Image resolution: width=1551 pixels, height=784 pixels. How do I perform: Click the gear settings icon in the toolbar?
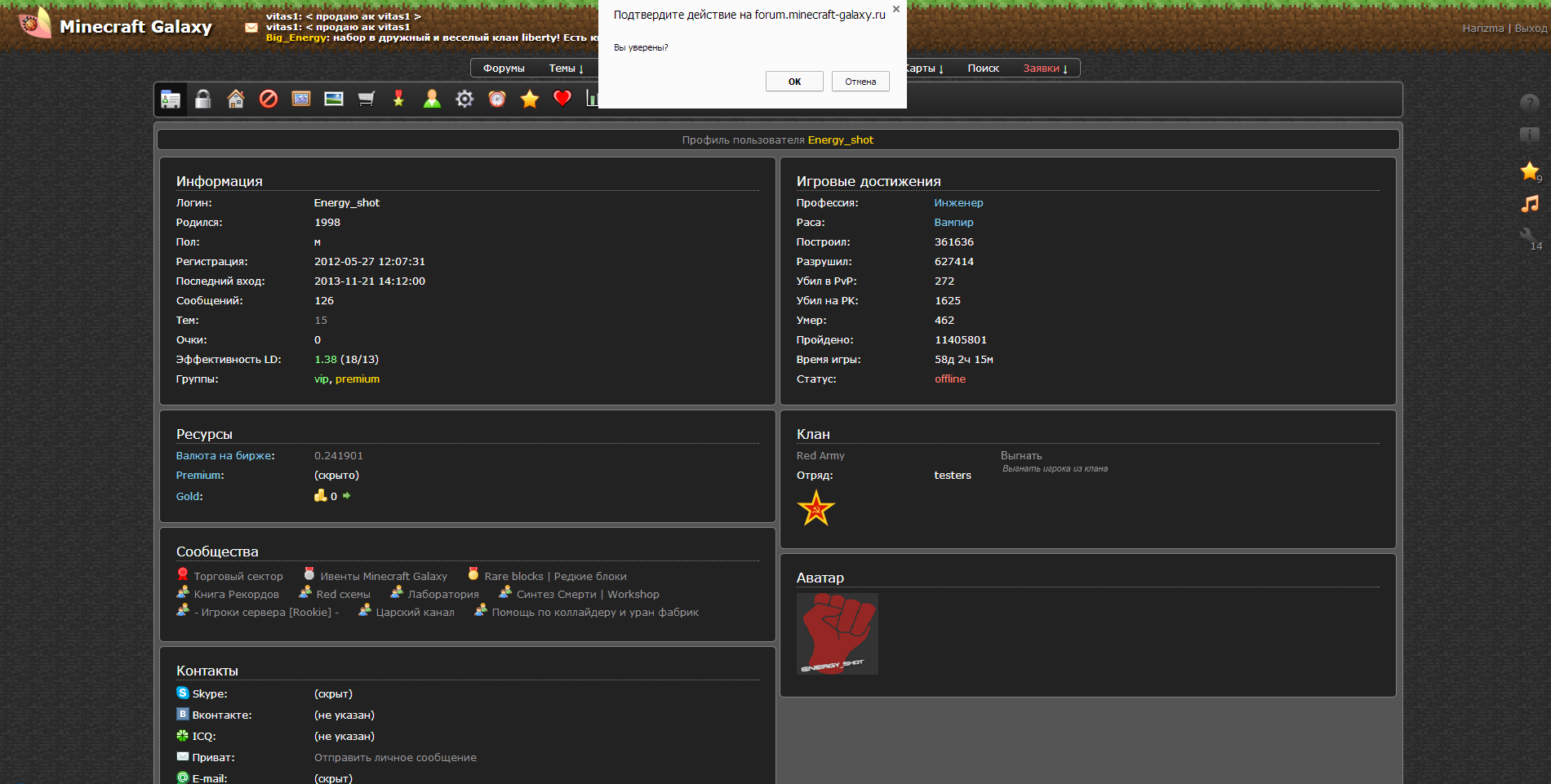pyautogui.click(x=464, y=100)
